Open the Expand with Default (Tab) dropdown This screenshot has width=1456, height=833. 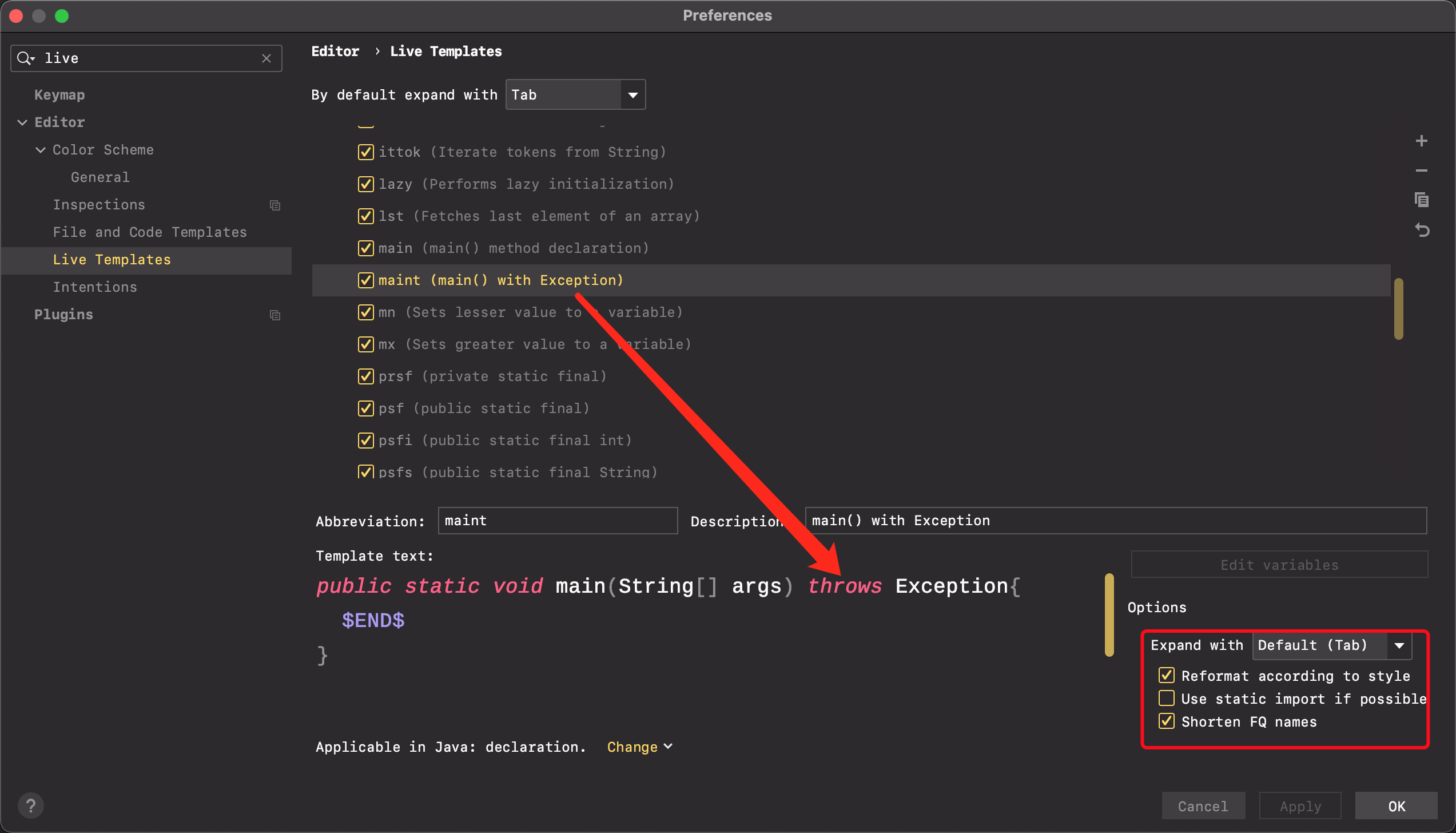click(x=1399, y=645)
